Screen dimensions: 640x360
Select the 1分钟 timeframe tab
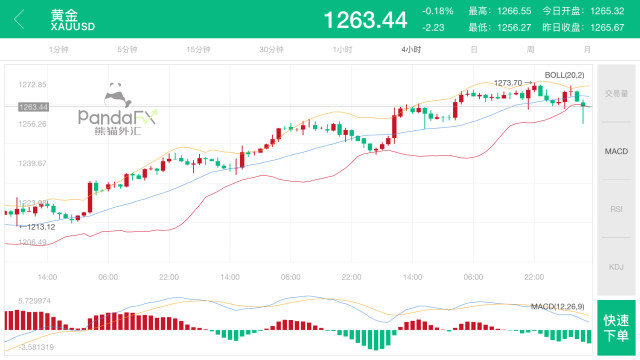(59, 50)
